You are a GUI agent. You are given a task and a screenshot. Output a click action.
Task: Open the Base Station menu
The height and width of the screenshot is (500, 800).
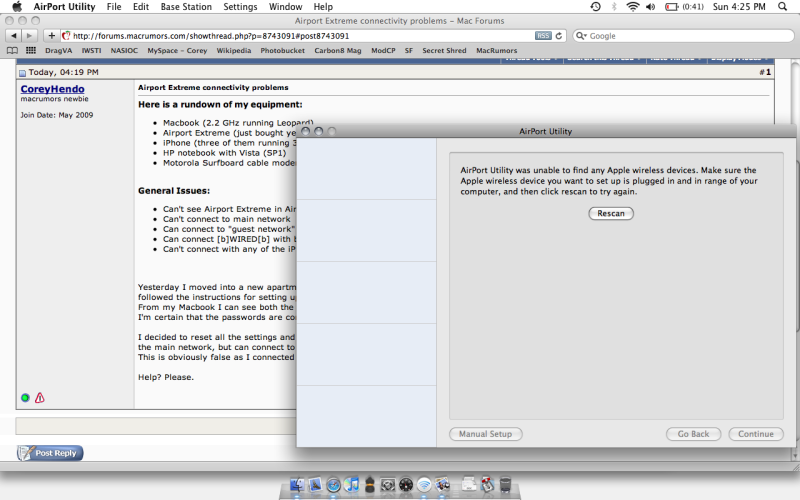pyautogui.click(x=186, y=7)
